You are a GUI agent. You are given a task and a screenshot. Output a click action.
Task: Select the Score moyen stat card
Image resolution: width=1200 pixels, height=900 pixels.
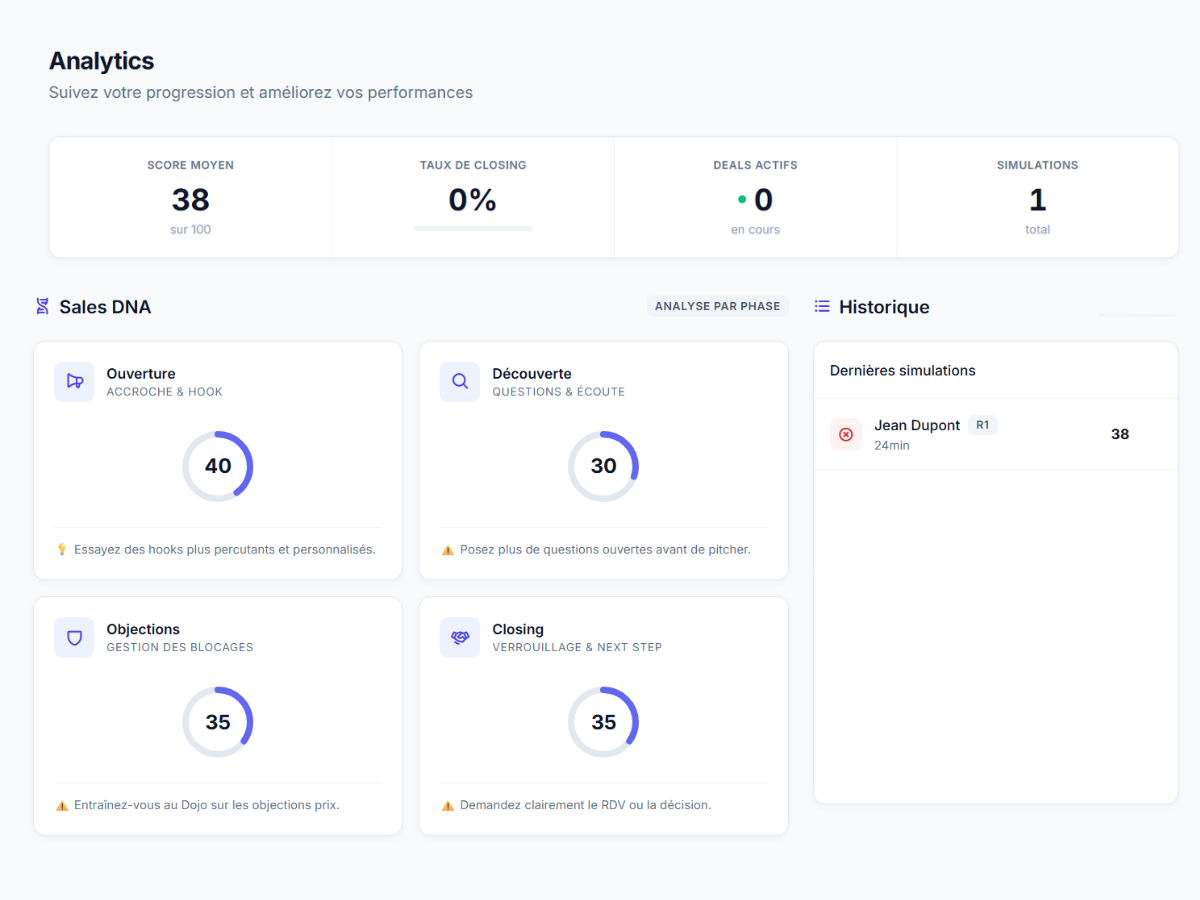[190, 197]
